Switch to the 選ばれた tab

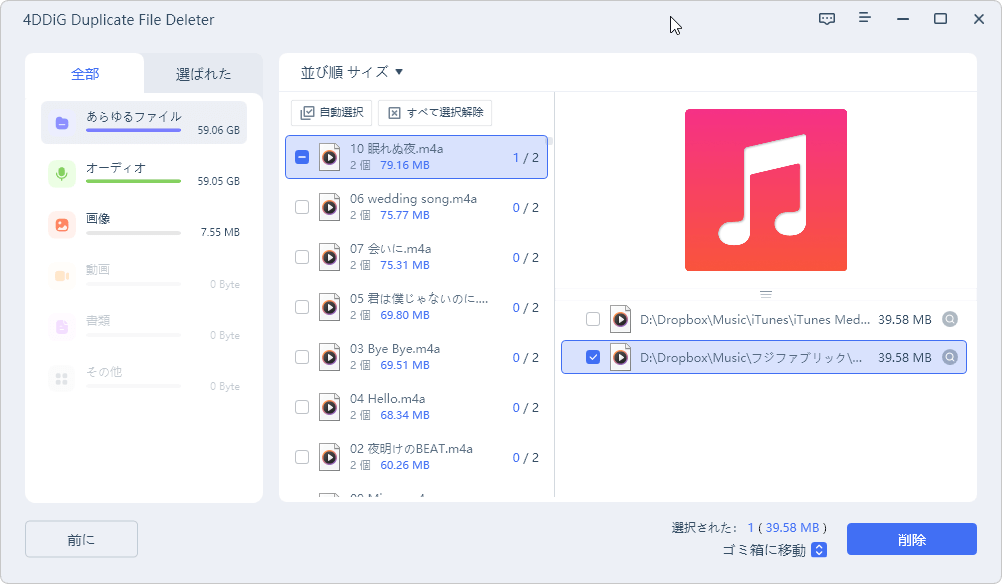203,74
